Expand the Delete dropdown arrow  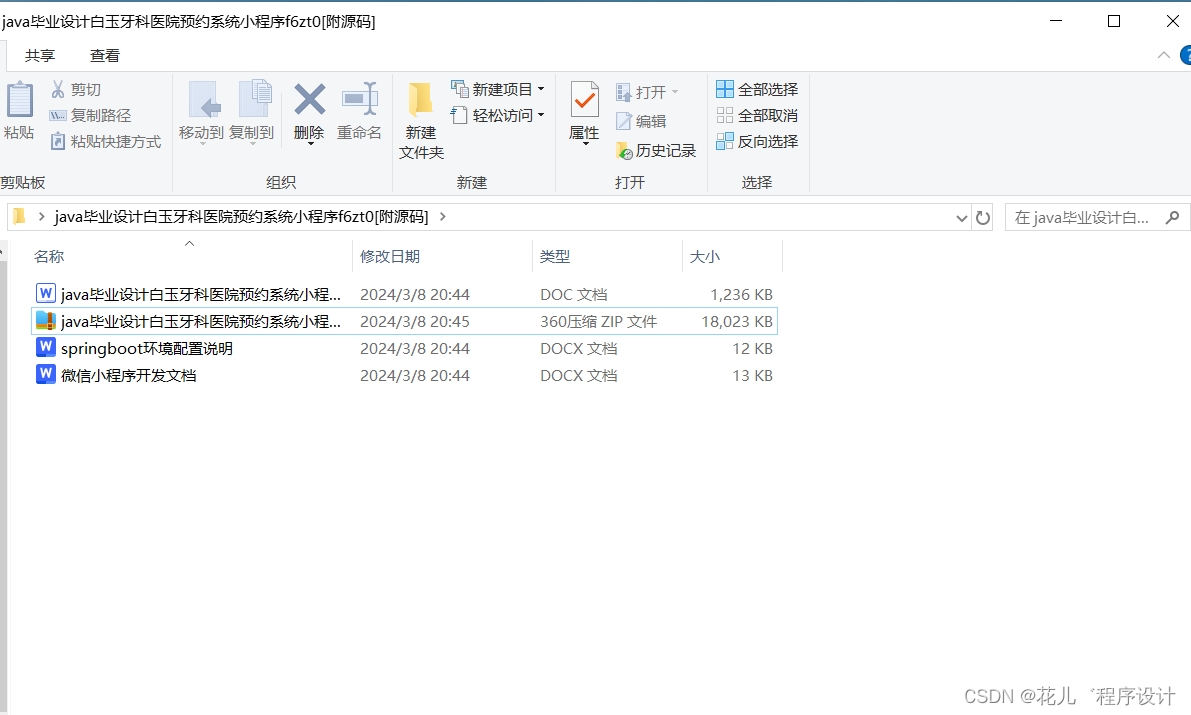(x=310, y=144)
